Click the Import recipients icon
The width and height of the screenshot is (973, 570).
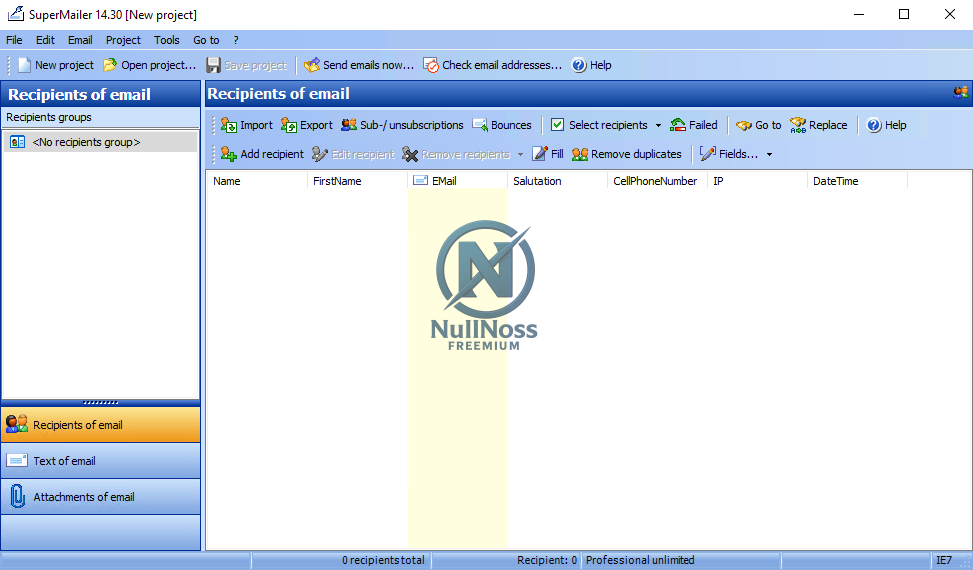[229, 125]
